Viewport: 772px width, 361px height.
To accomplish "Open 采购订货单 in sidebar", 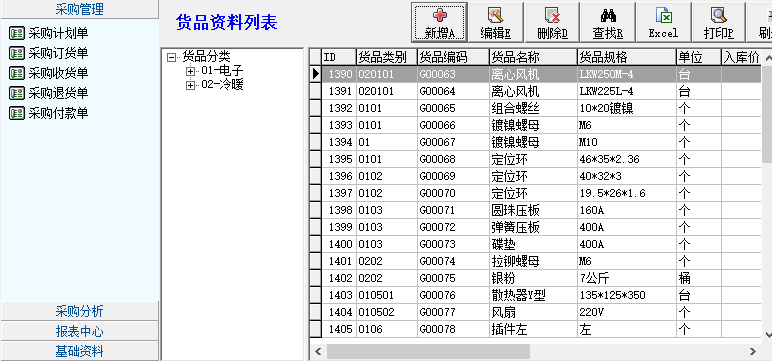I will tap(49, 53).
